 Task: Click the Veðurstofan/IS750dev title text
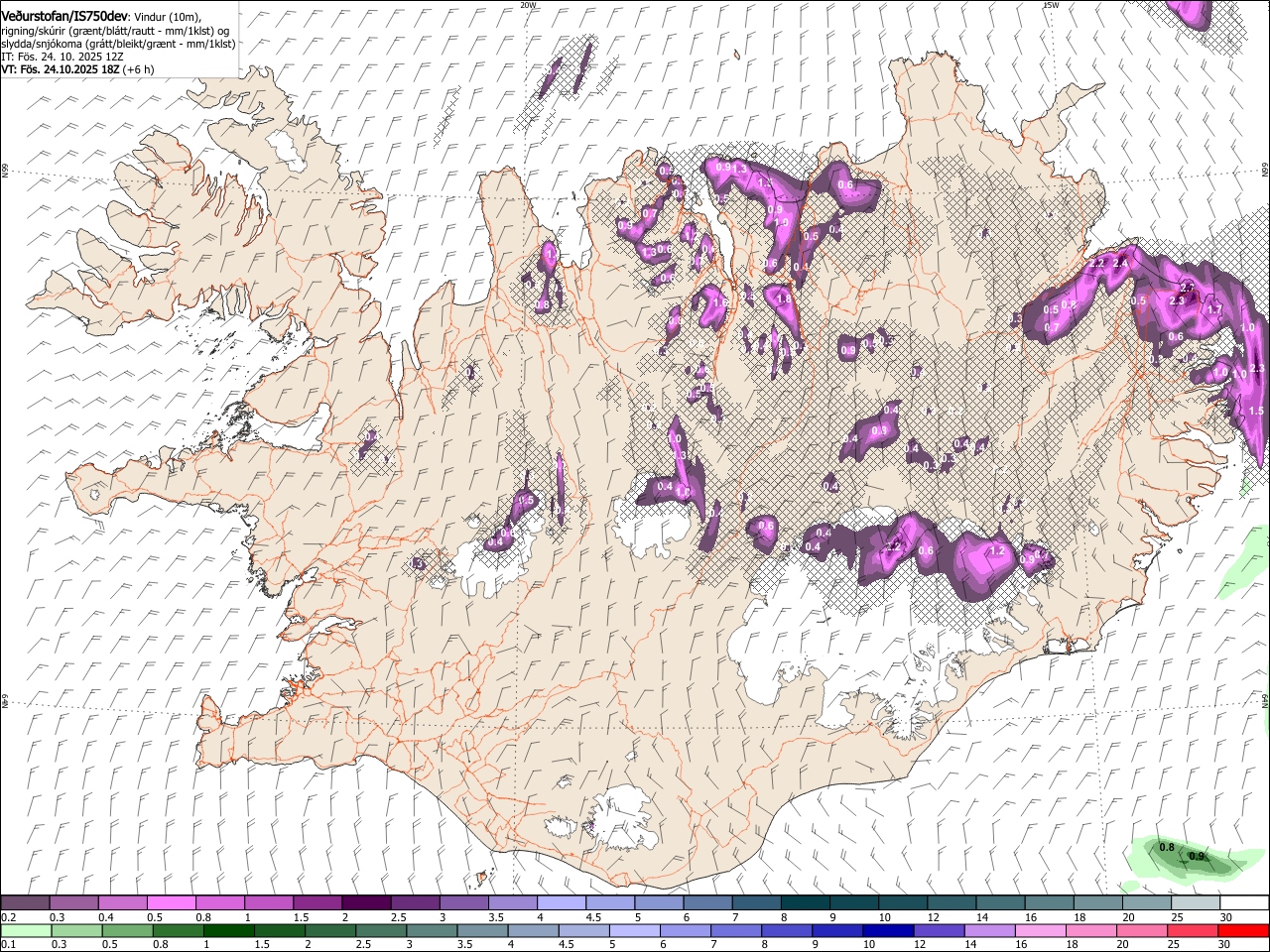coord(64,16)
